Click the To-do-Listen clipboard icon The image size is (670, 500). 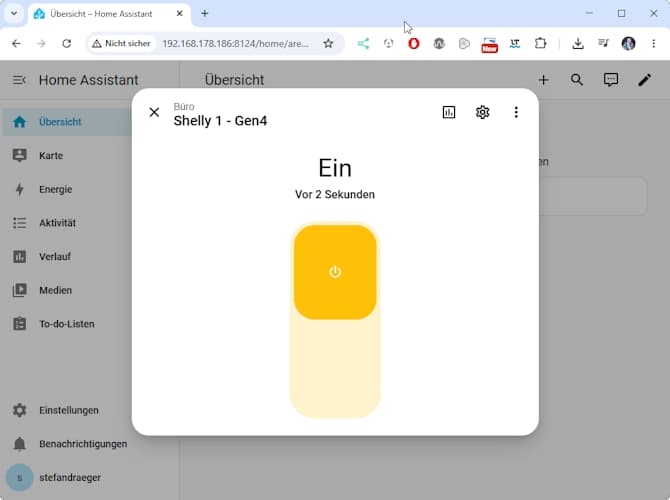click(19, 324)
